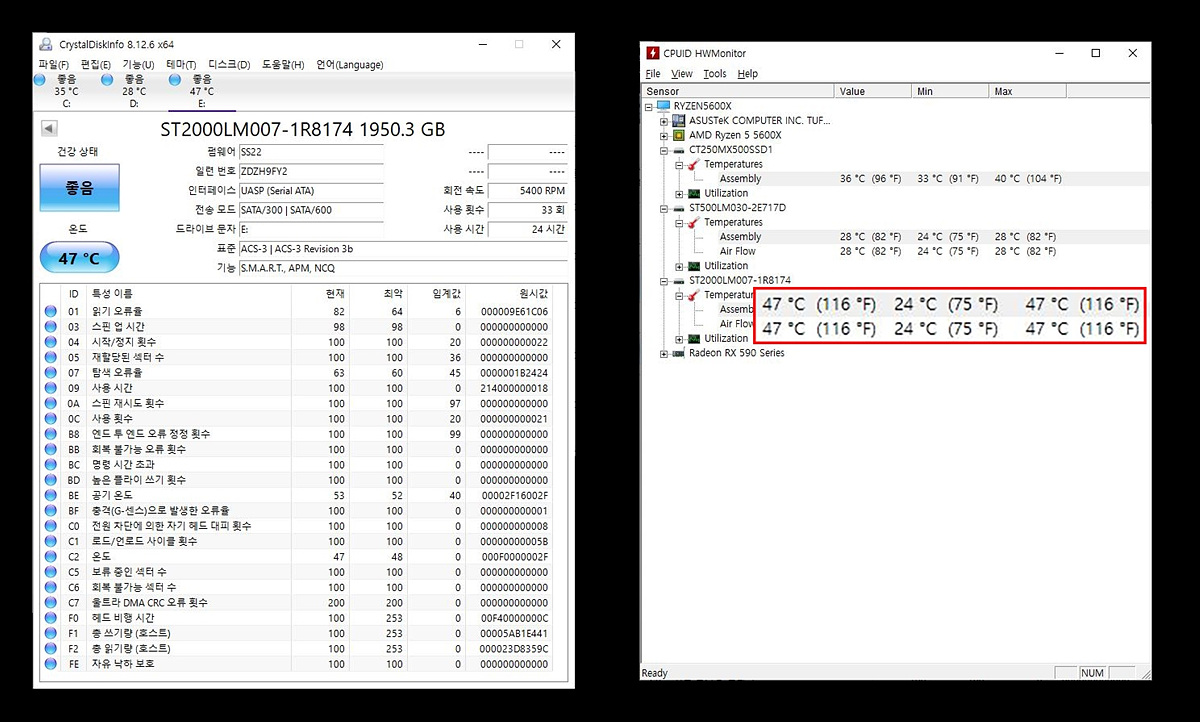Expand the AMD Ryzen 5 5600X node
Viewport: 1200px width, 722px height.
pyautogui.click(x=664, y=135)
